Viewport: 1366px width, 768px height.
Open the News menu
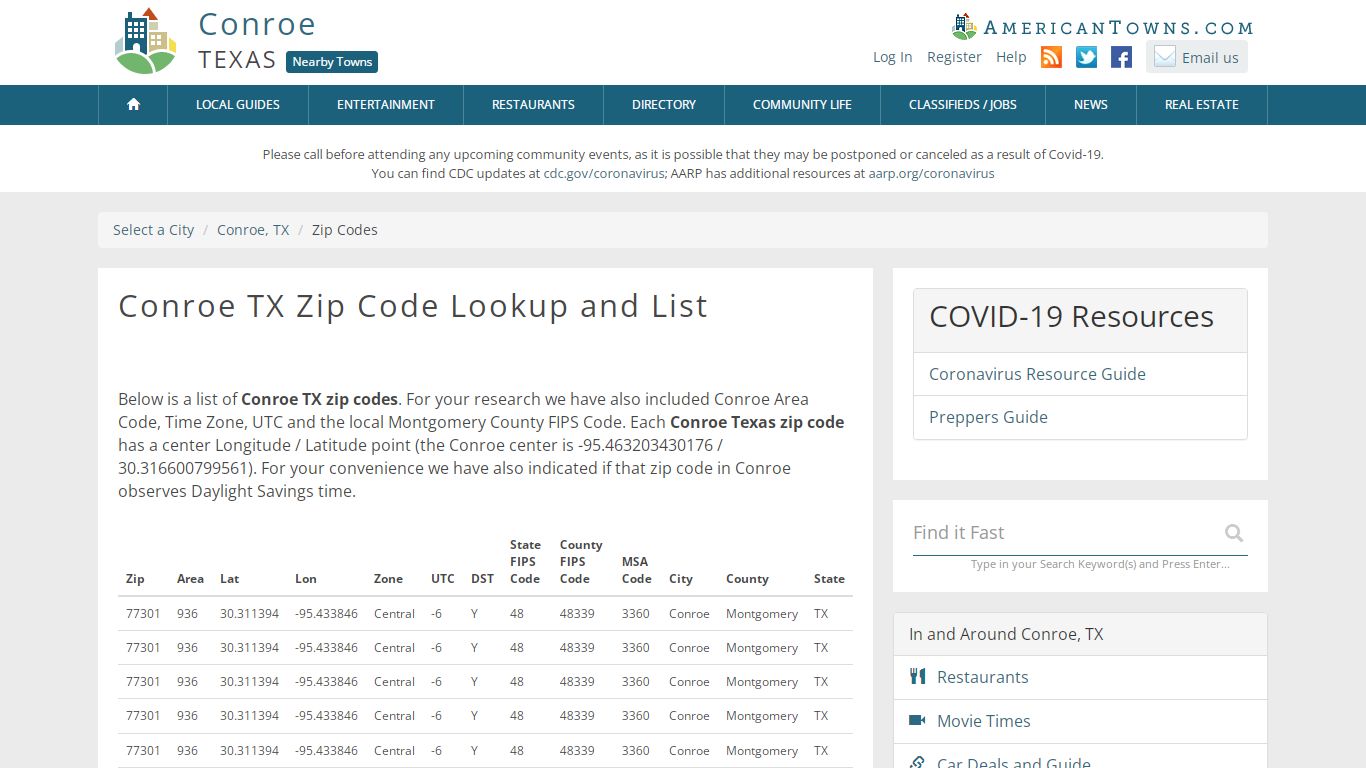[x=1091, y=104]
